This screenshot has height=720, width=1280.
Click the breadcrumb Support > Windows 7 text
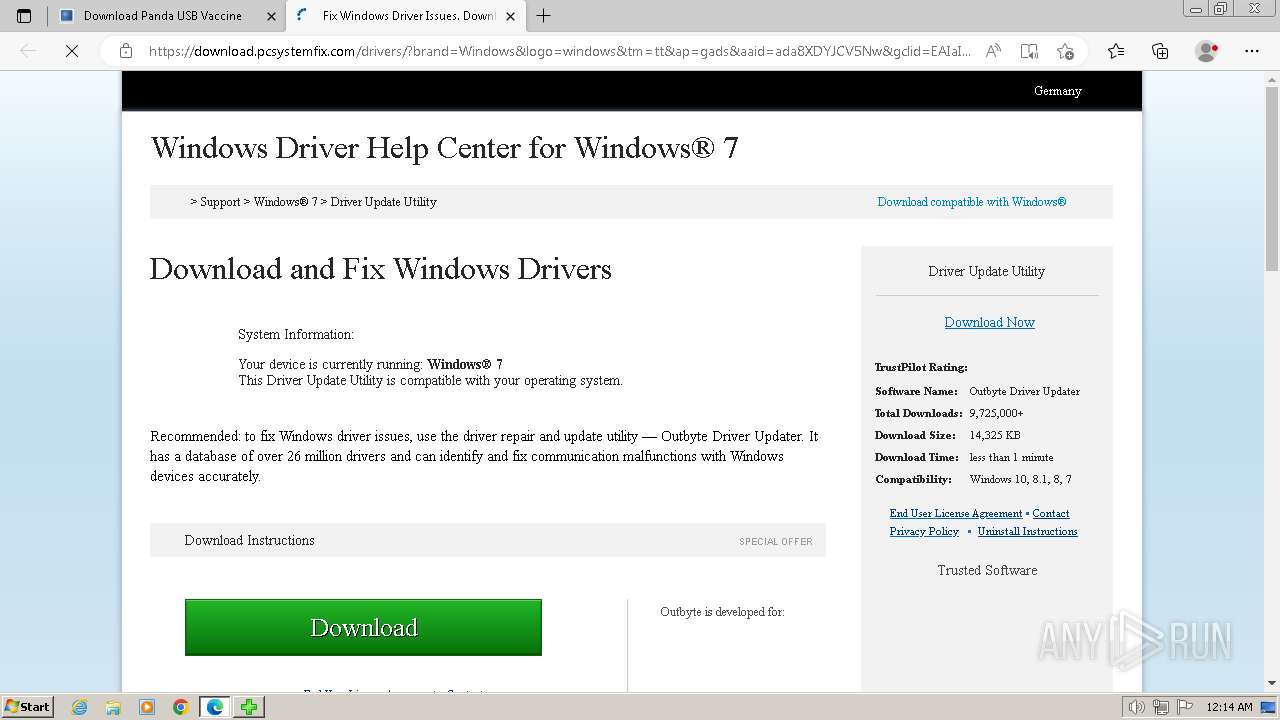coord(313,202)
